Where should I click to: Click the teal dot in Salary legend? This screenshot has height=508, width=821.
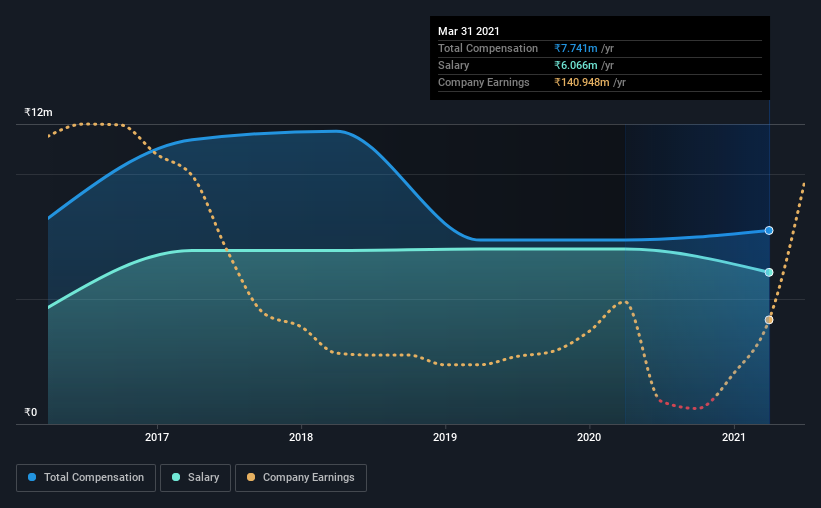pos(176,477)
